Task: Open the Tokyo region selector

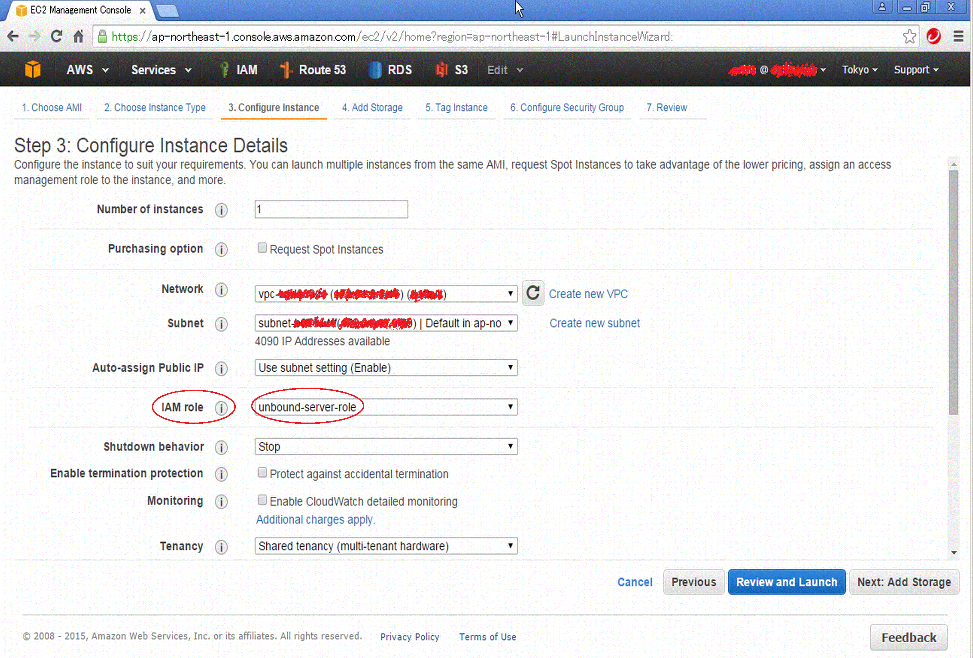Action: [x=858, y=69]
